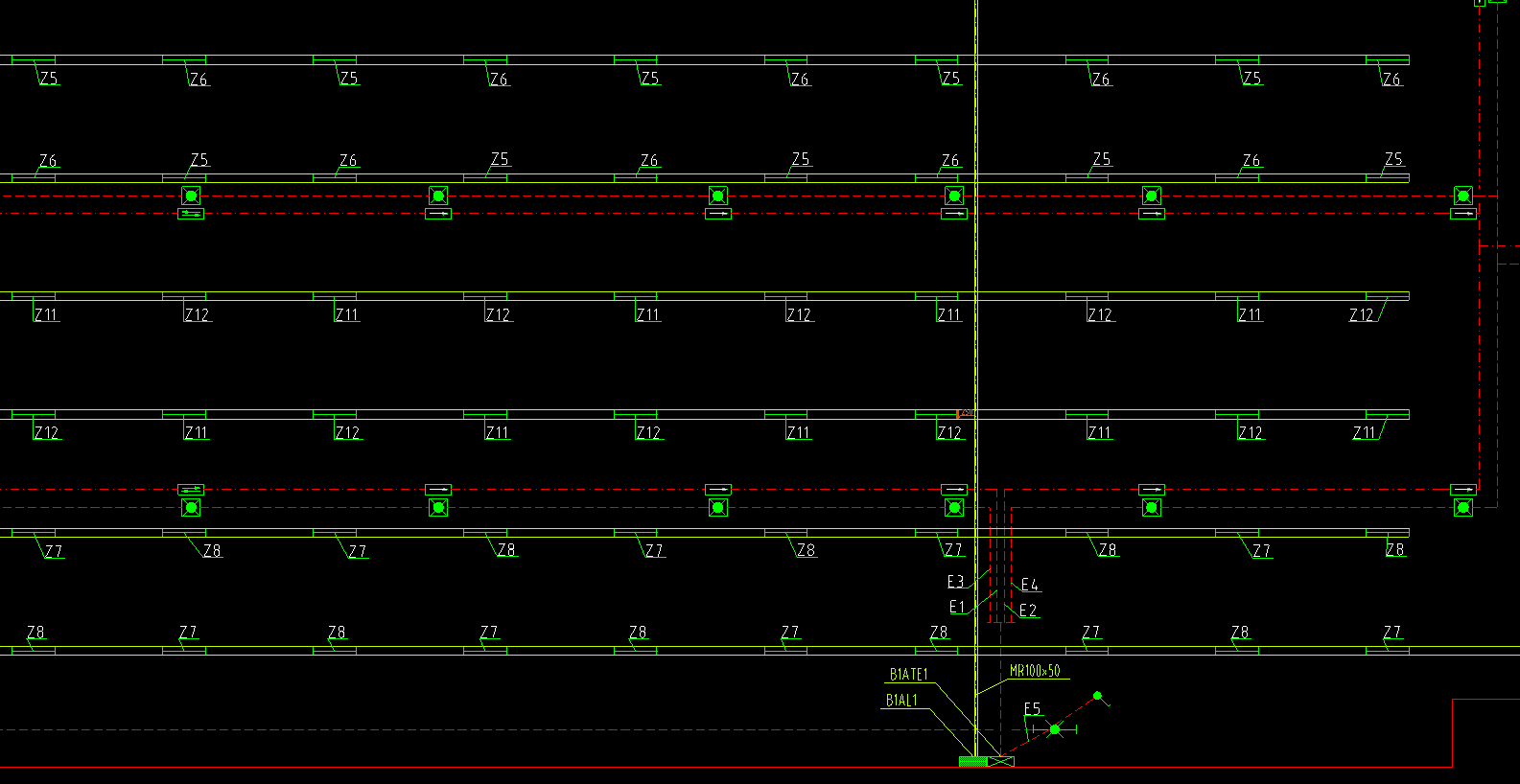Select the B1AL1 text annotation
This screenshot has height=784, width=1520.
click(901, 701)
